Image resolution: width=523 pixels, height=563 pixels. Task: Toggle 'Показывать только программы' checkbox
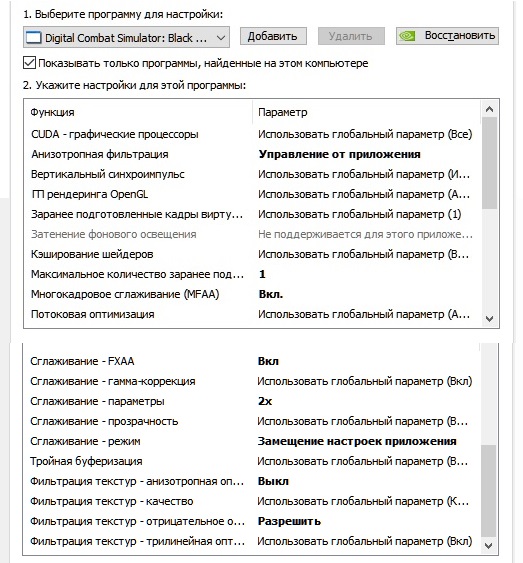[x=29, y=63]
